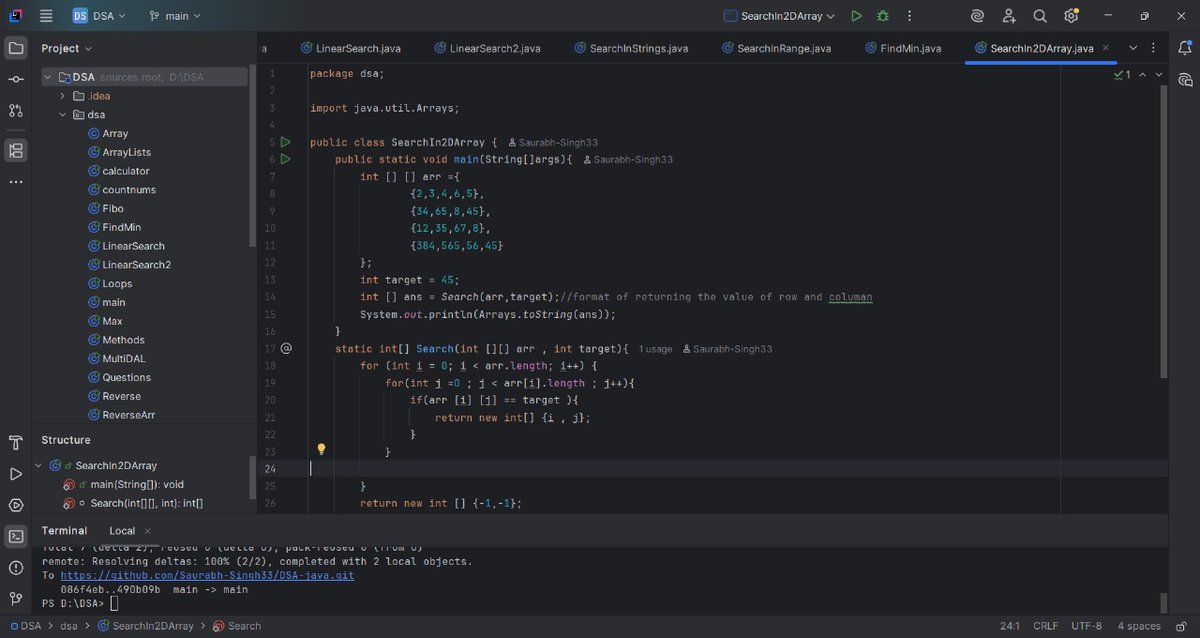
Task: Open the Pull Requests tool window icon
Action: click(16, 110)
